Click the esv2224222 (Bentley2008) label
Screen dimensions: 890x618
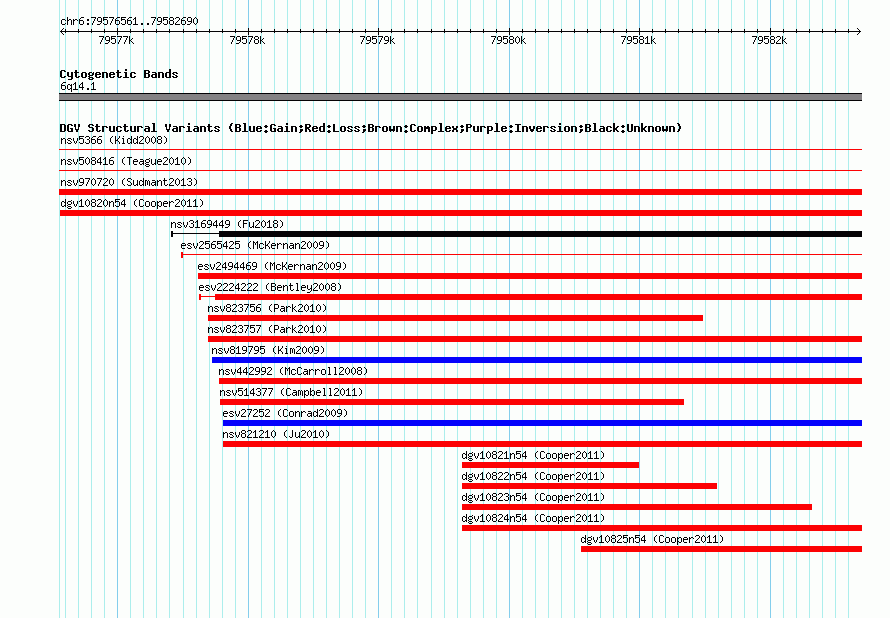click(270, 287)
